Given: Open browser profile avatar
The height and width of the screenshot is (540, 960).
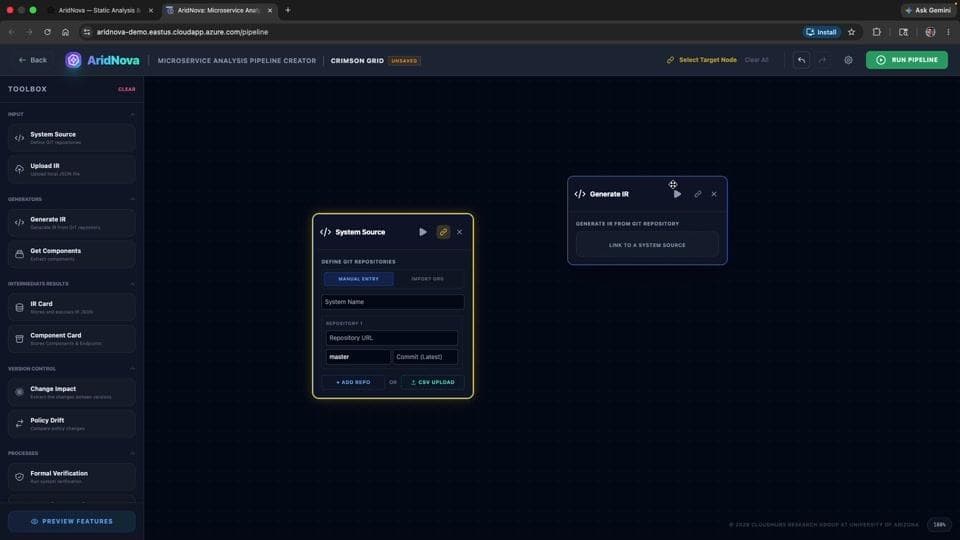Looking at the screenshot, I should tap(930, 32).
